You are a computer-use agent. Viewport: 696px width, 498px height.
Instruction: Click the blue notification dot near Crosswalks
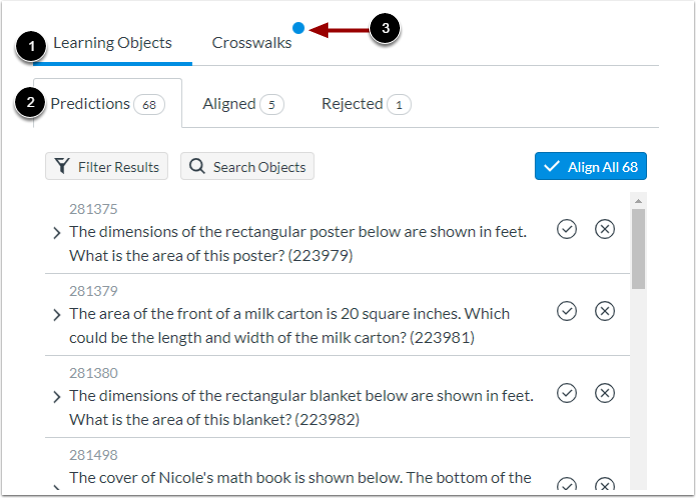(x=299, y=28)
